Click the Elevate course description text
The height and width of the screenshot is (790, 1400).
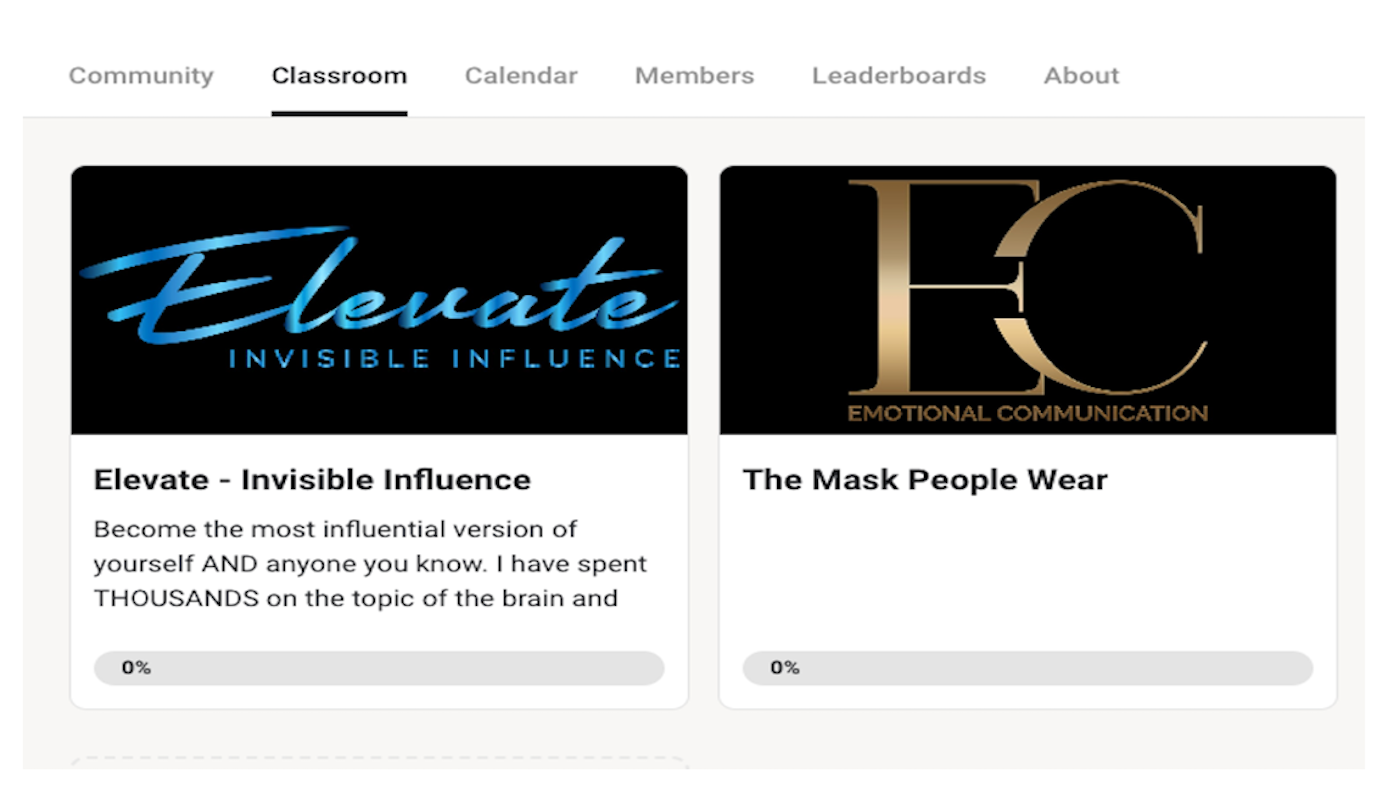(x=370, y=564)
